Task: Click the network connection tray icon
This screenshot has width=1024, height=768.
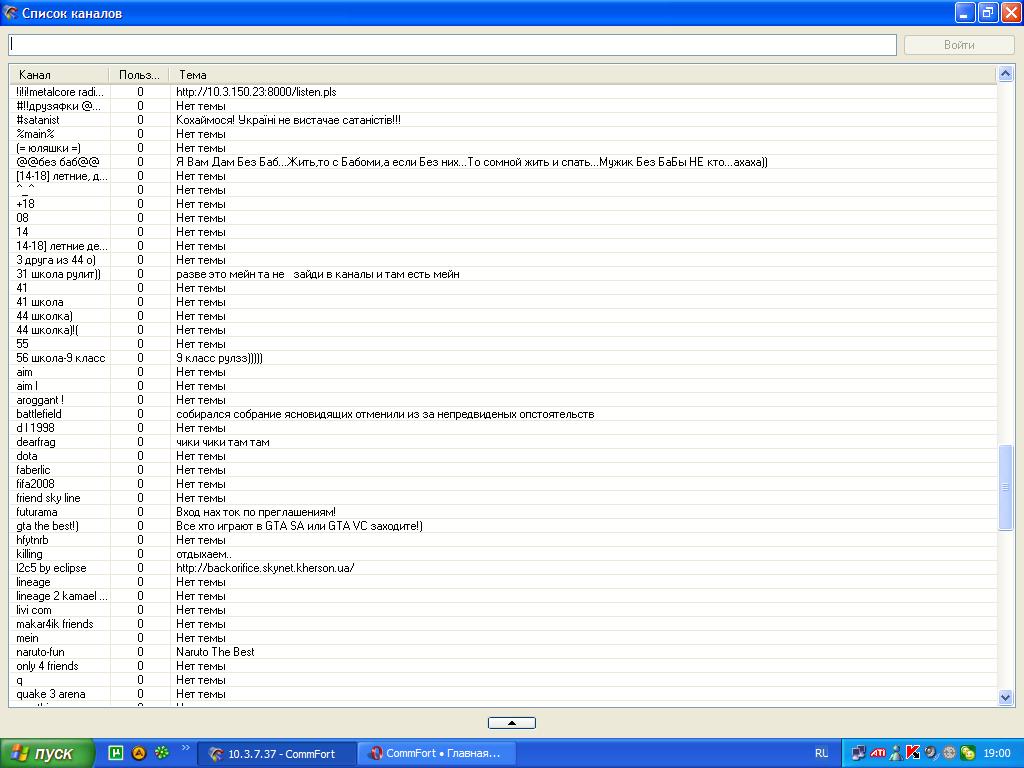Action: pos(859,753)
